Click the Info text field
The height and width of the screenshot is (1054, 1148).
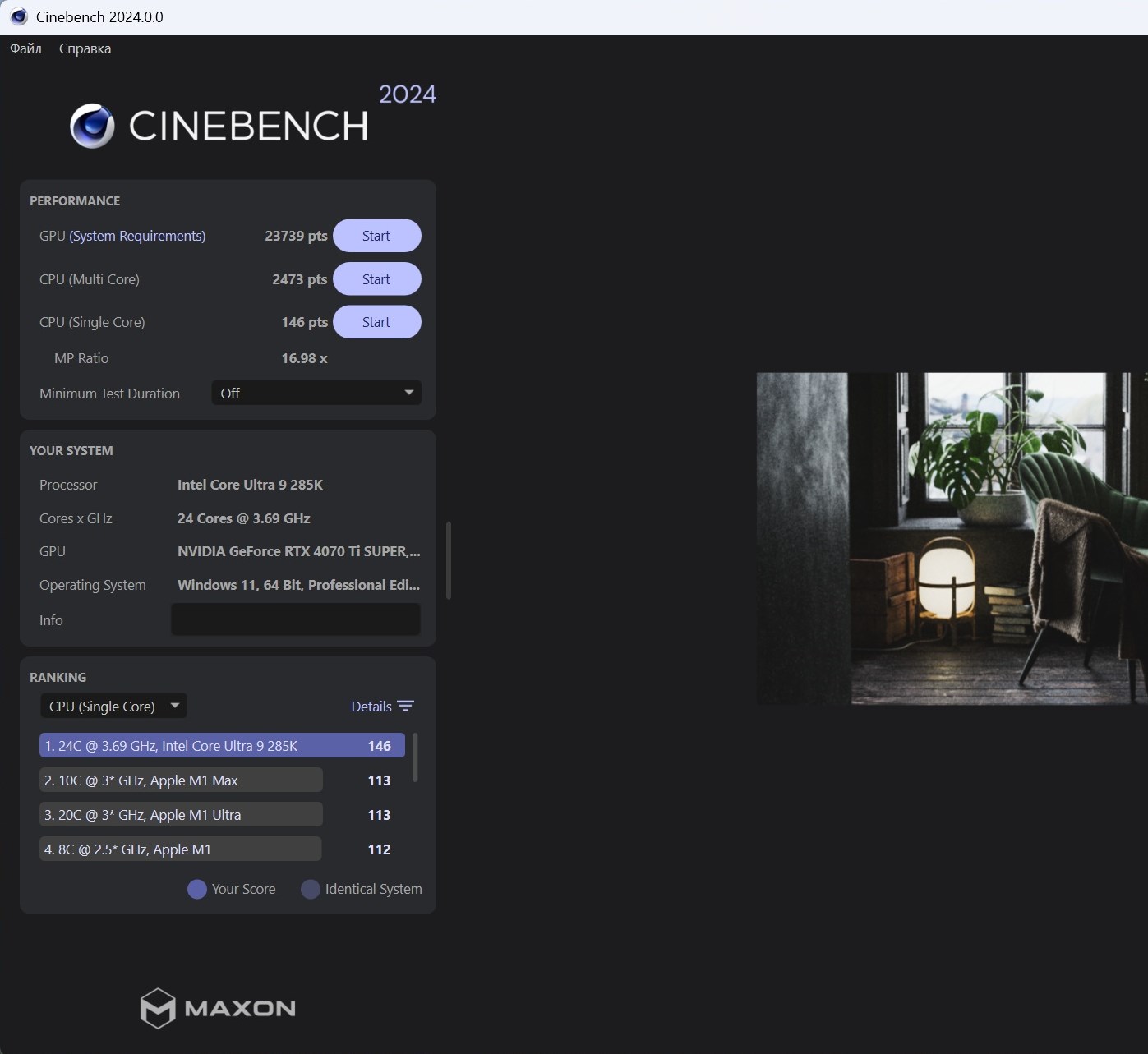pyautogui.click(x=295, y=620)
